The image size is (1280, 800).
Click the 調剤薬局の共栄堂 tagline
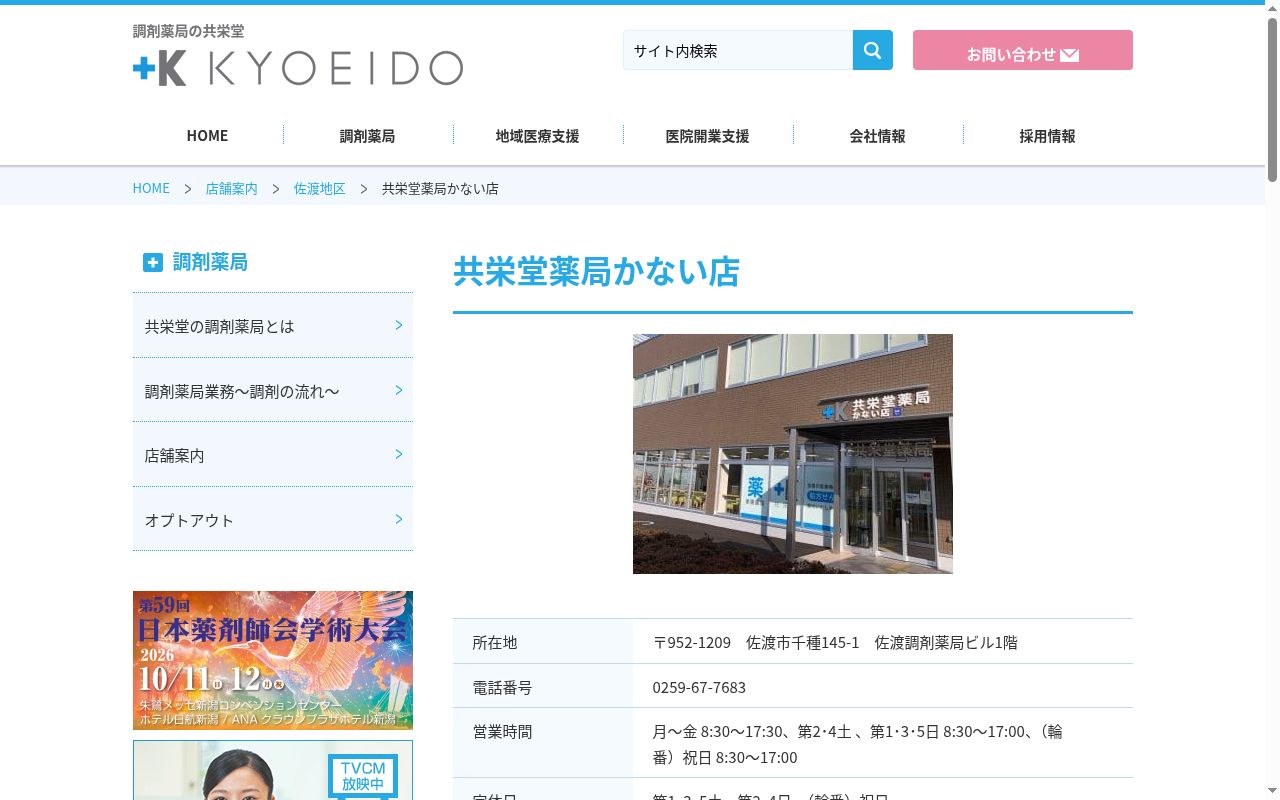point(188,31)
